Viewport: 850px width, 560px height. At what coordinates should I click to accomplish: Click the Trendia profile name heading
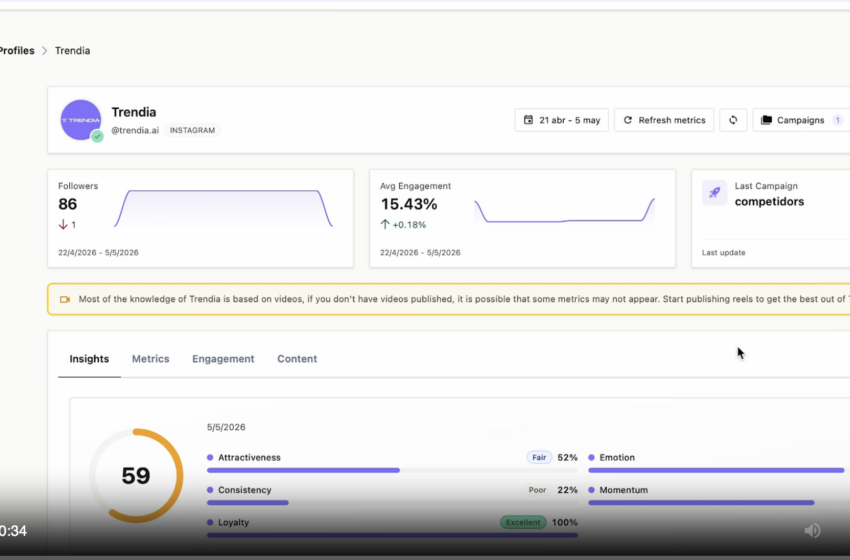click(x=134, y=112)
